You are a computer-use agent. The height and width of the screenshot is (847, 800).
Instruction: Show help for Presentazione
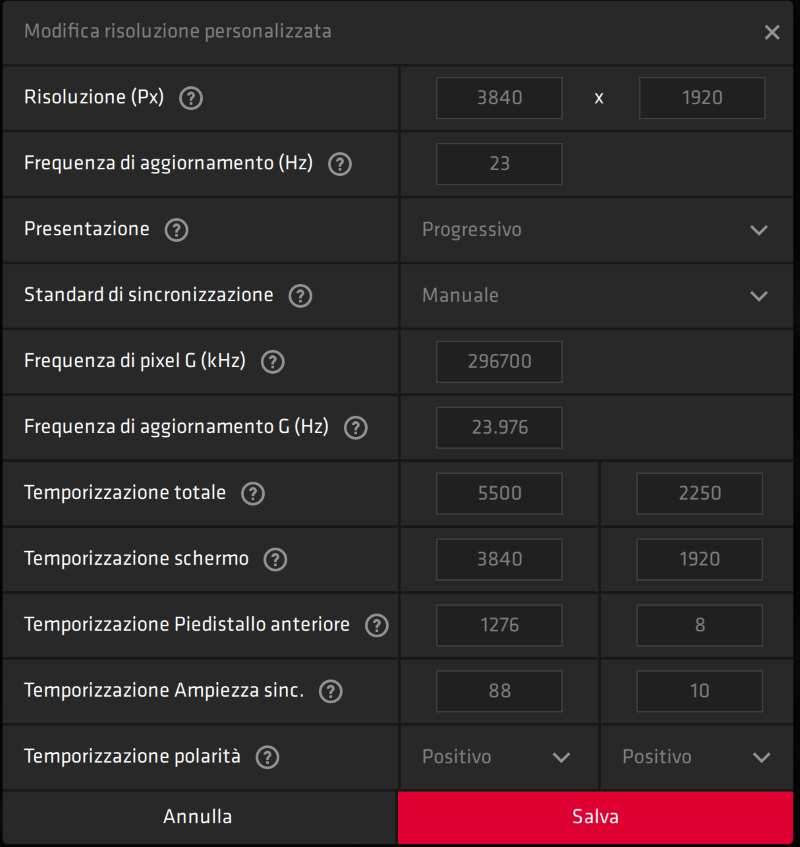[x=176, y=230]
